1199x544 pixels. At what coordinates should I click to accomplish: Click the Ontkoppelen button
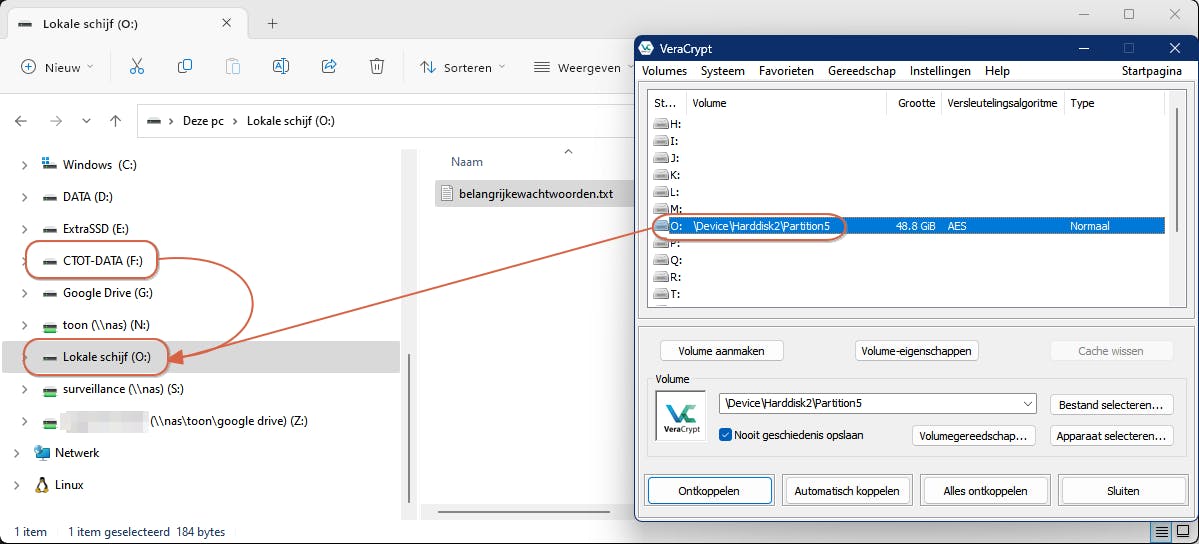(x=709, y=491)
